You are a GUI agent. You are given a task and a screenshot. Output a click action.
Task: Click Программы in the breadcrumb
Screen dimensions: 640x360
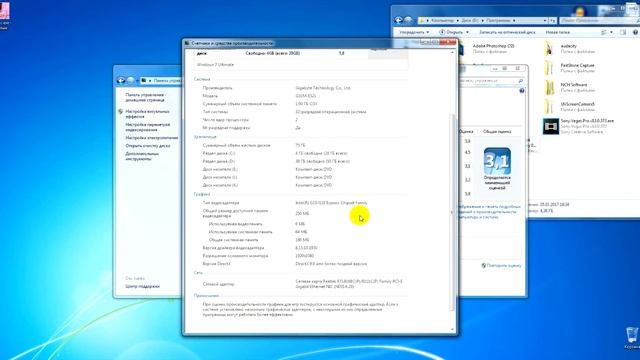[x=498, y=20]
